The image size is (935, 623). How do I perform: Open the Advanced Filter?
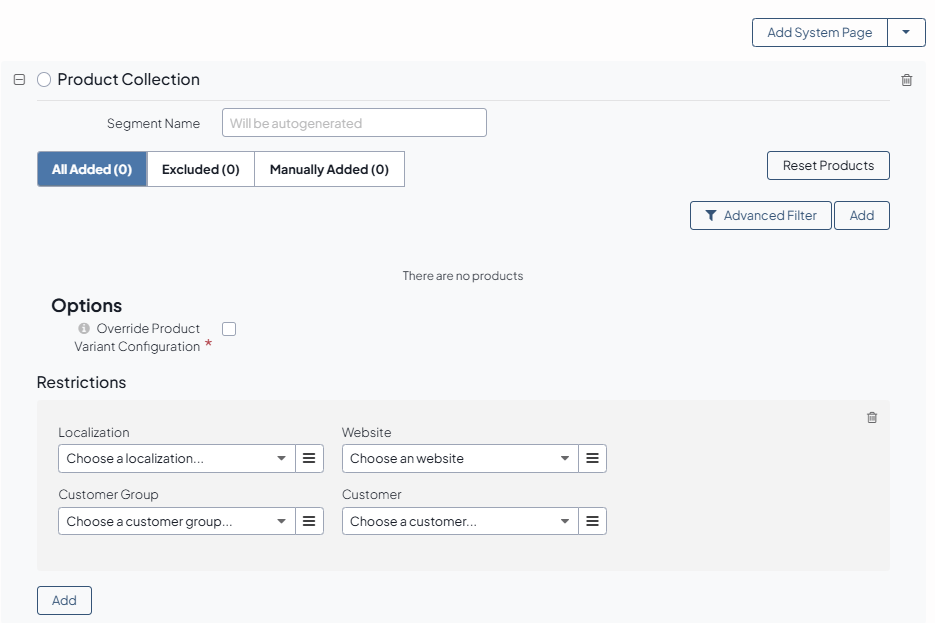[x=760, y=215]
